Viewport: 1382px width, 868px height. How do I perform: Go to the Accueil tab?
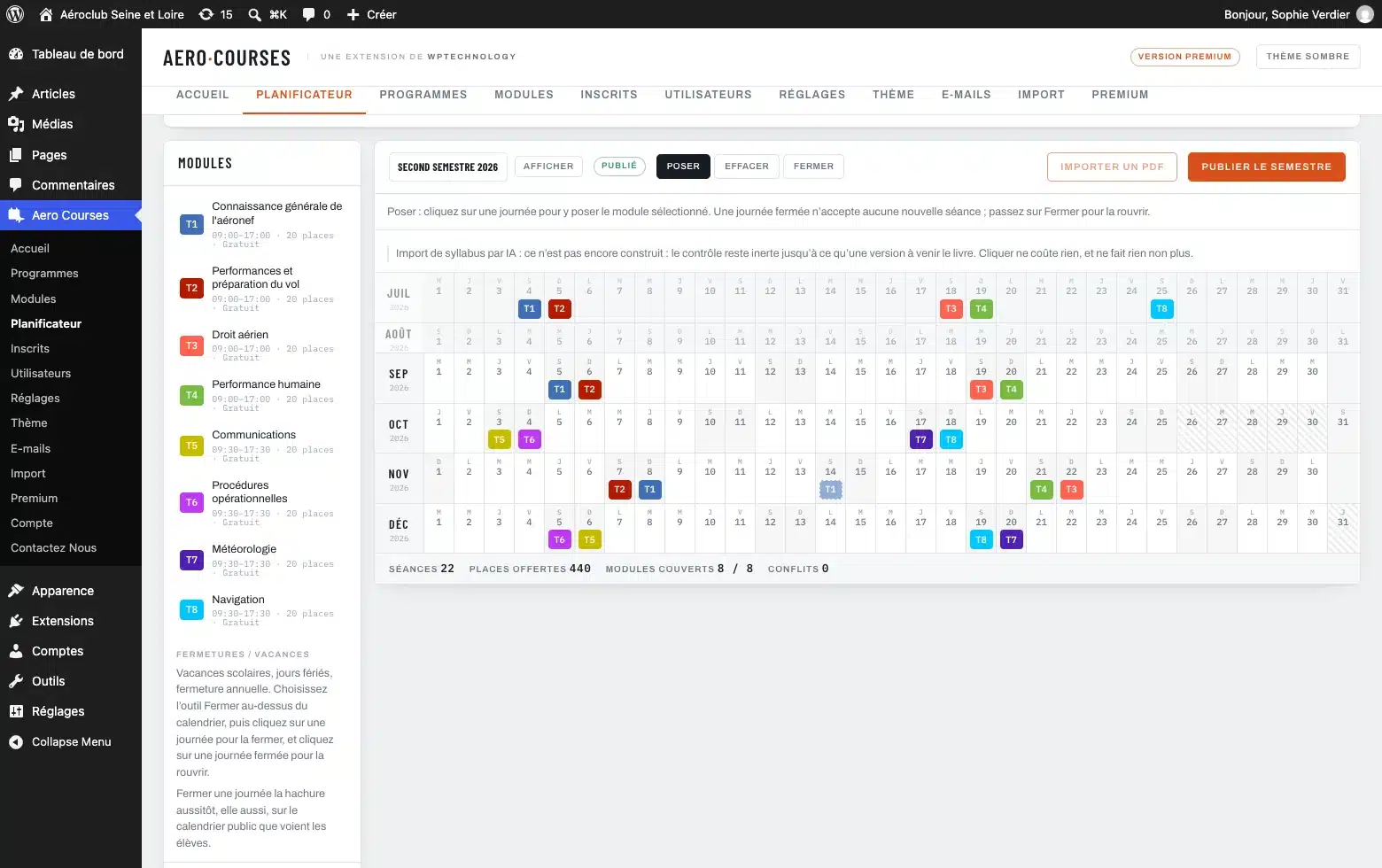tap(203, 95)
